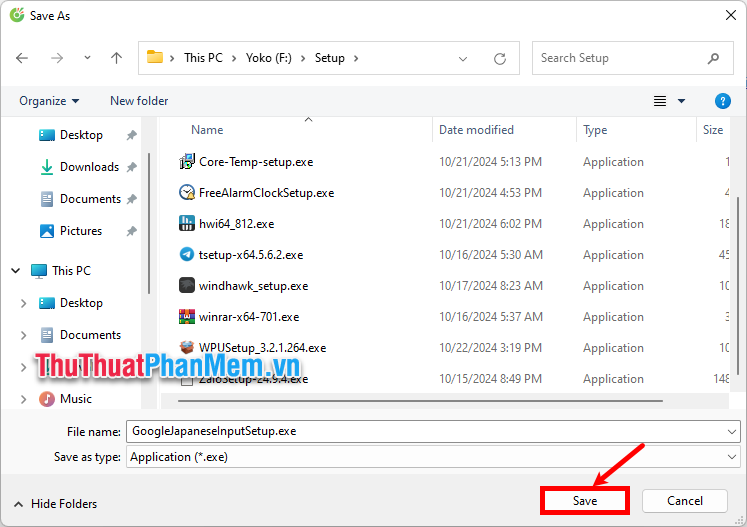Expand the Music tree node
The image size is (747, 527).
[x=23, y=399]
